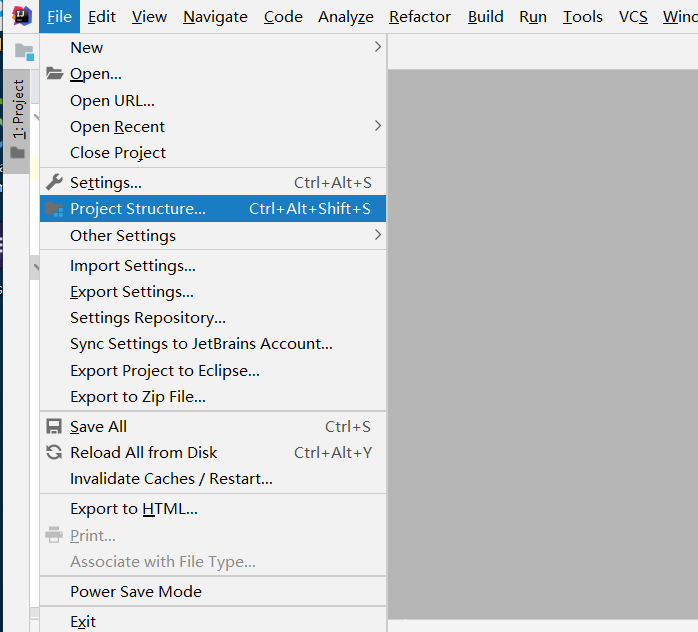The height and width of the screenshot is (632, 698).
Task: Click the project folder icon below File
Action: tap(24, 52)
